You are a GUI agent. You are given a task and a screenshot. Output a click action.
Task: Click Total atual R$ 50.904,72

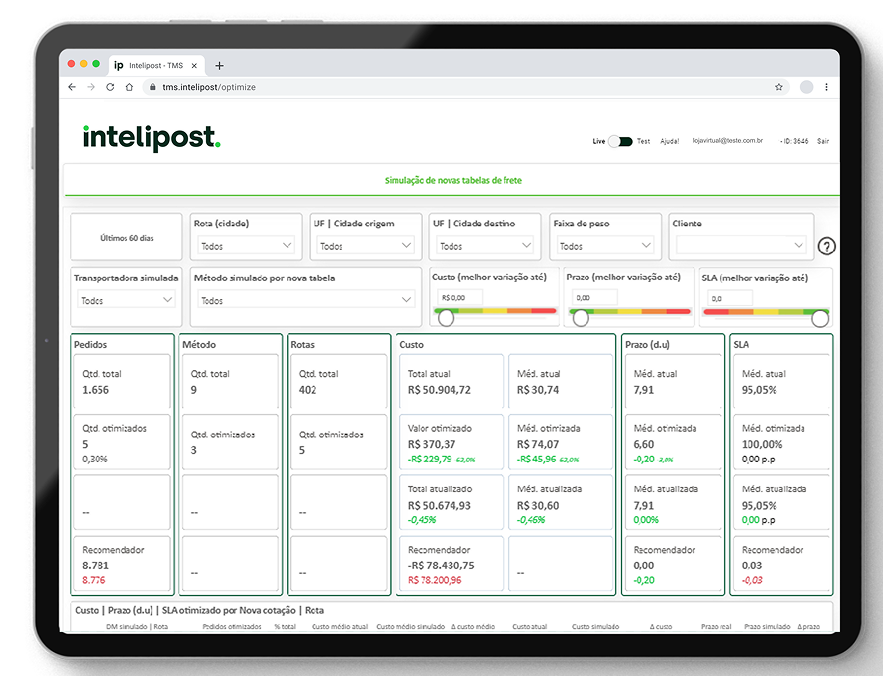point(439,390)
